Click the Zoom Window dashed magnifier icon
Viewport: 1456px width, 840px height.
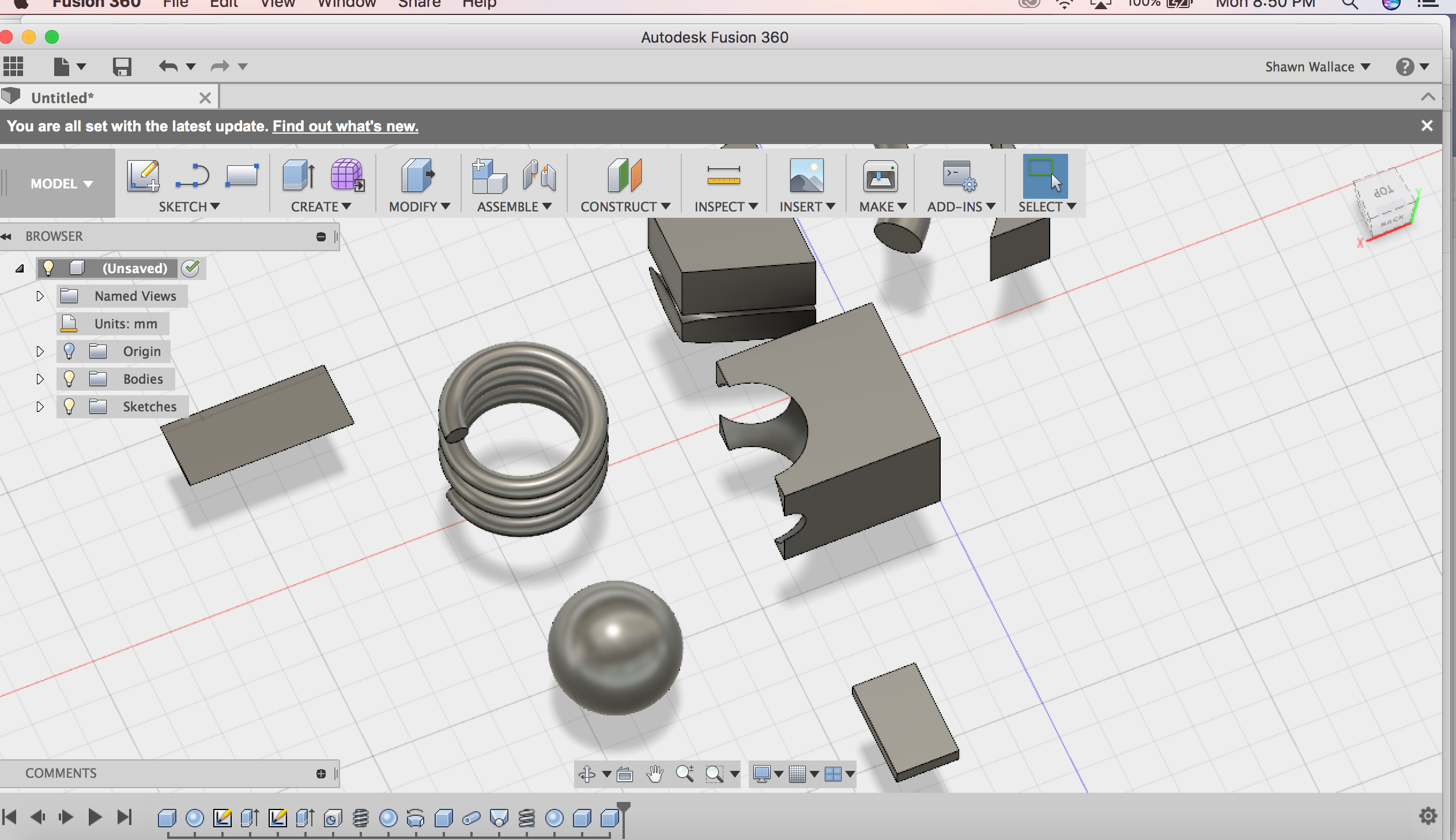pos(714,774)
